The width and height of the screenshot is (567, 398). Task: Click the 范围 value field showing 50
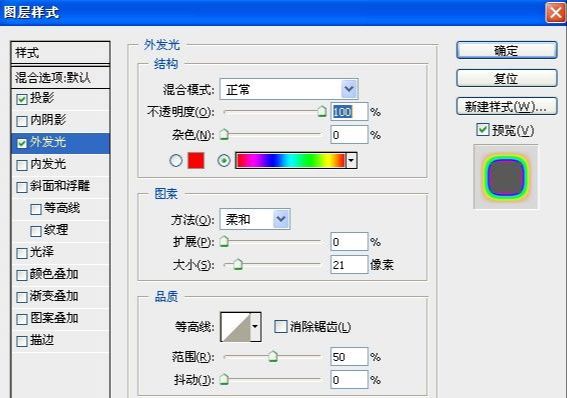(x=349, y=356)
